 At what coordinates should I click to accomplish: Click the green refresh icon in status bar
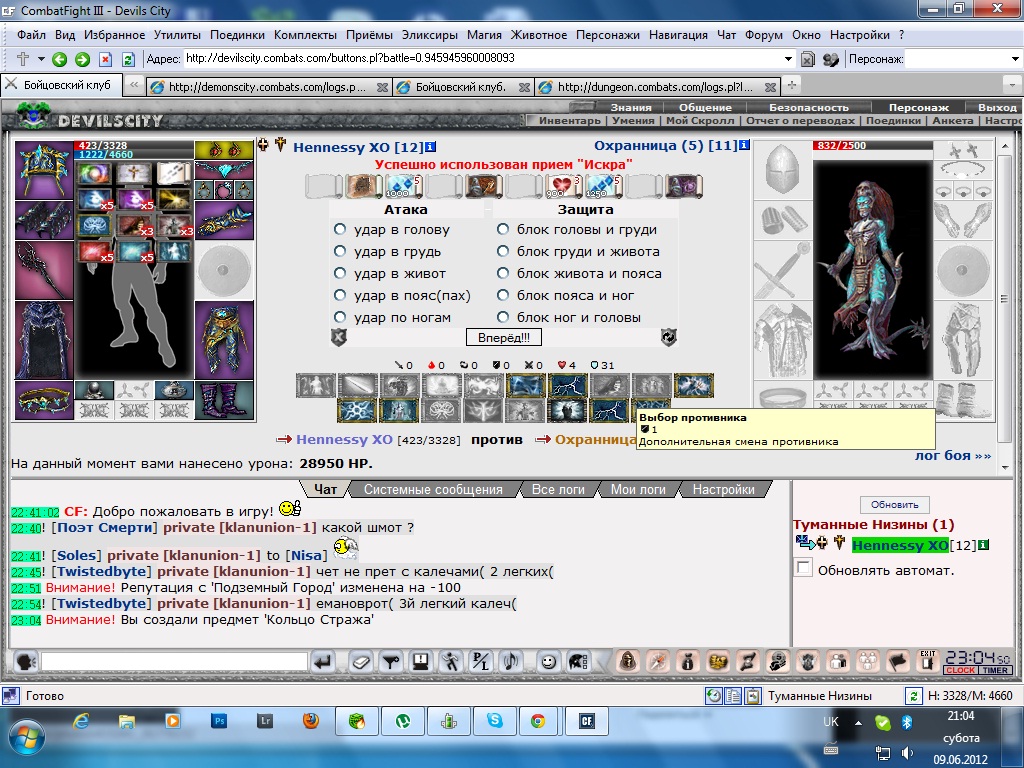point(913,696)
